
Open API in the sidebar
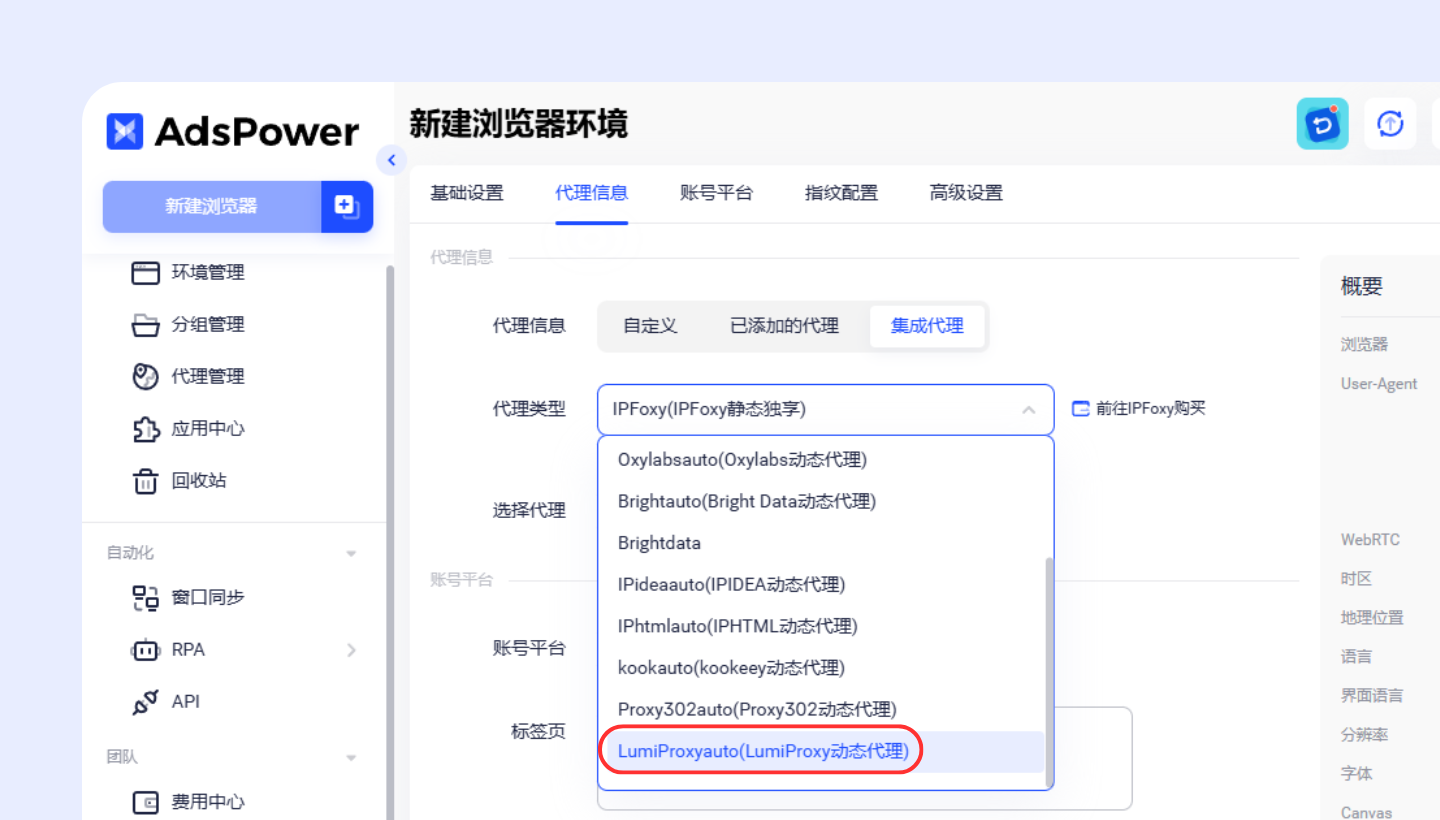coord(186,702)
